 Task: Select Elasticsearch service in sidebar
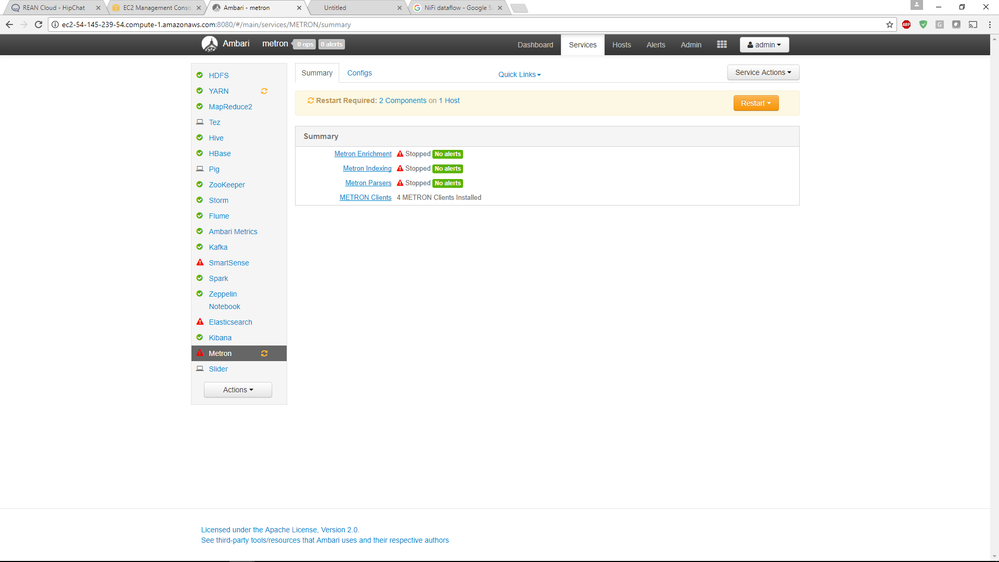[x=230, y=322]
